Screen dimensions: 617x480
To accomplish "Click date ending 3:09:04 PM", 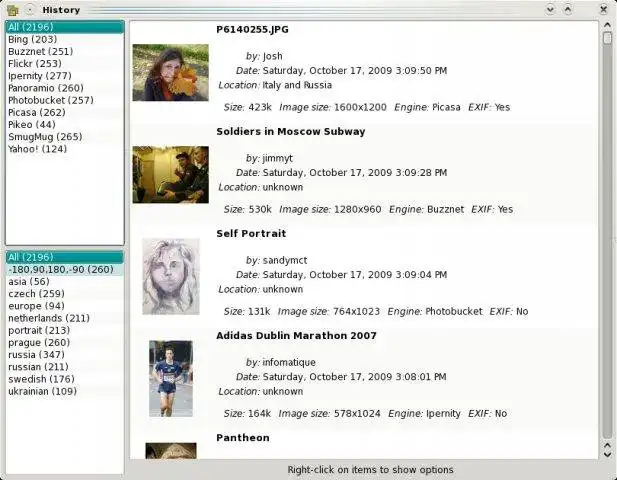I will coord(355,275).
